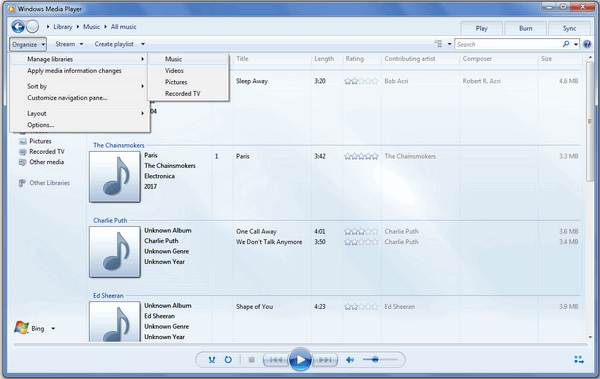
Task: Turn shuffle on
Action: 212,360
